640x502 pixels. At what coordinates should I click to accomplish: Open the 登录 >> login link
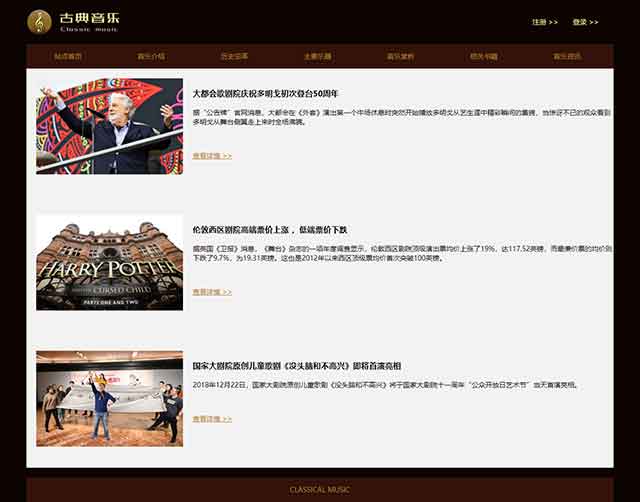(x=585, y=22)
